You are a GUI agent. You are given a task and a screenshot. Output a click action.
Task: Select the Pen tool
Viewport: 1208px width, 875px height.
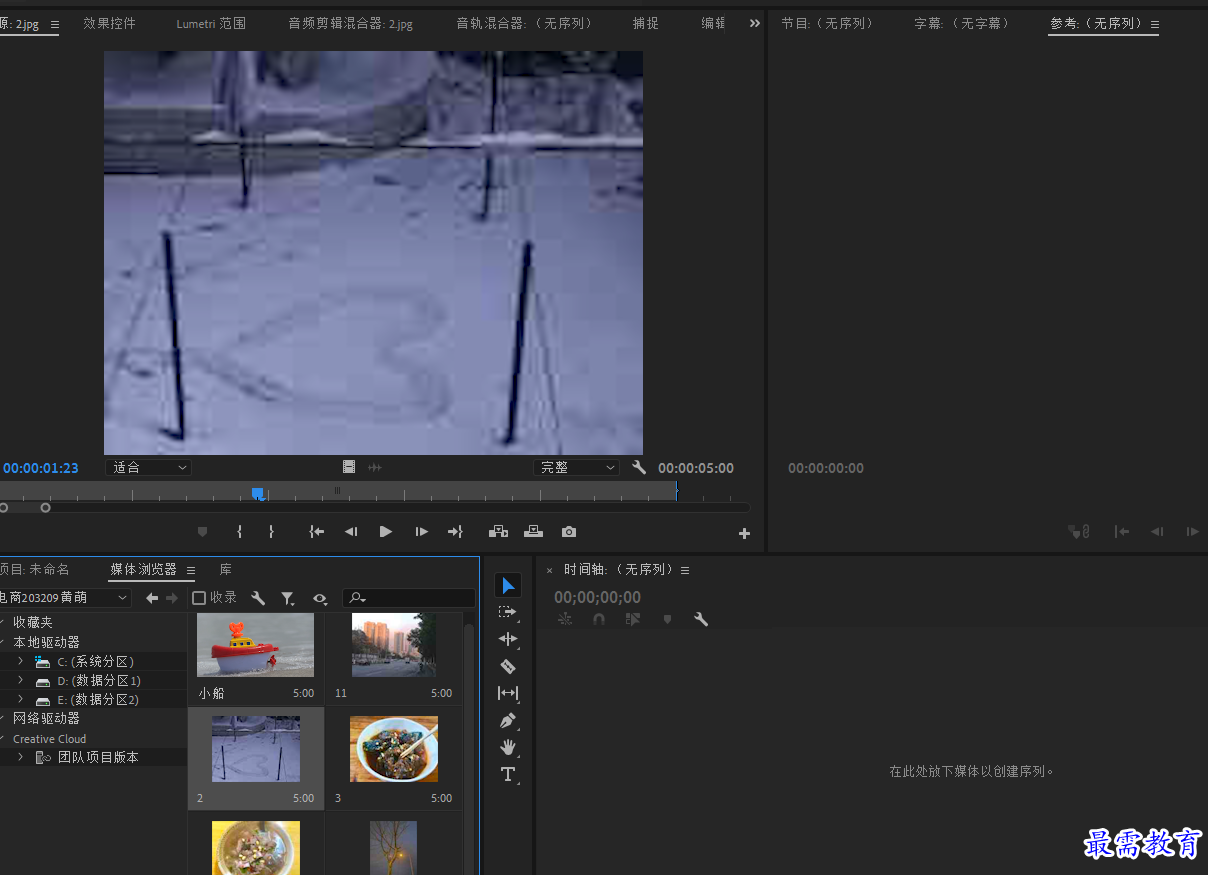[508, 720]
